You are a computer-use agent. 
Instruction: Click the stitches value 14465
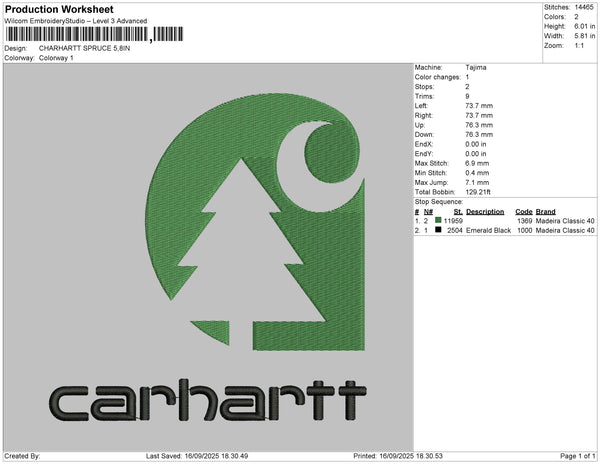coord(584,7)
